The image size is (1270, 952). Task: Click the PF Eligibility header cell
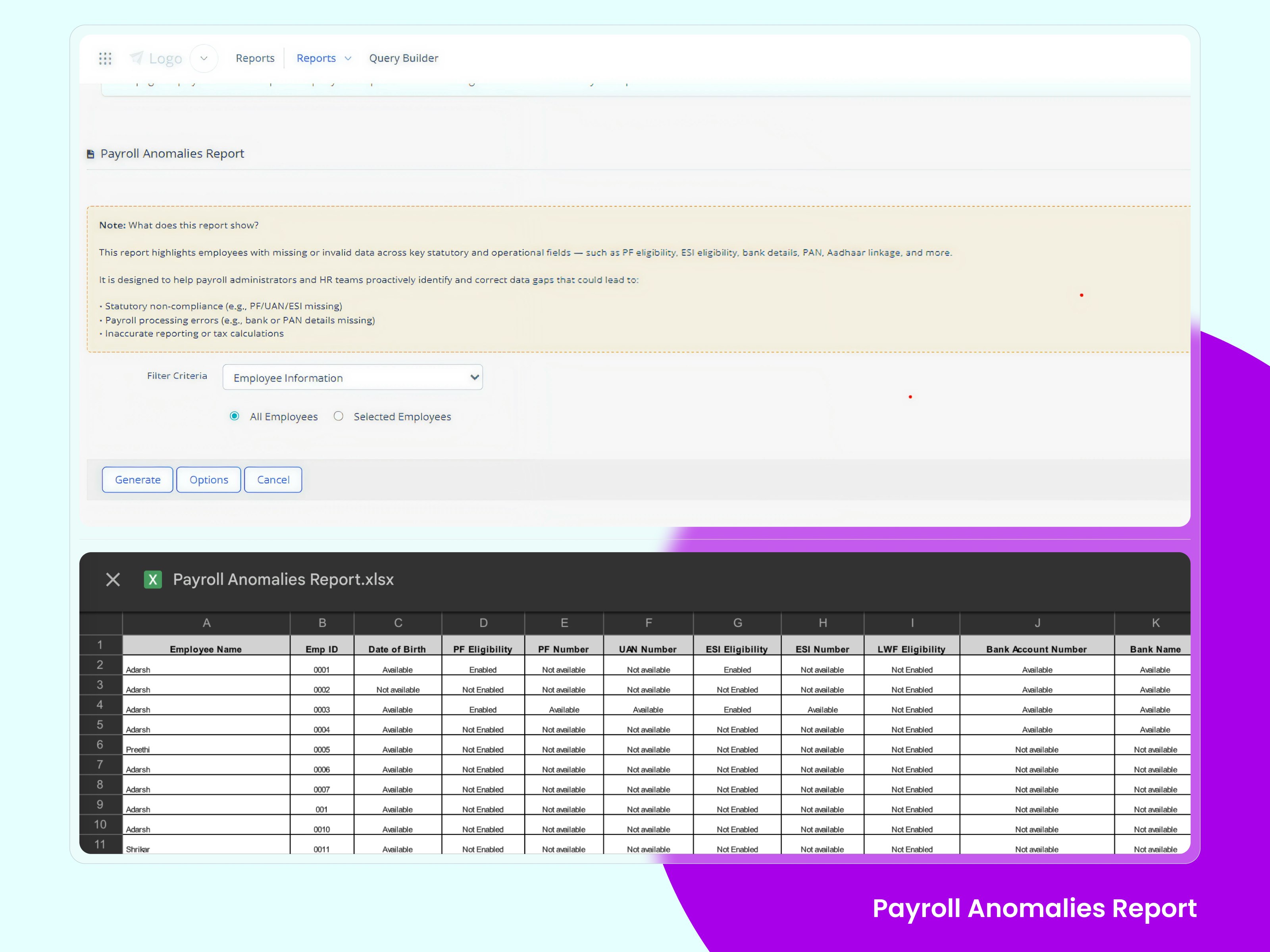(483, 649)
